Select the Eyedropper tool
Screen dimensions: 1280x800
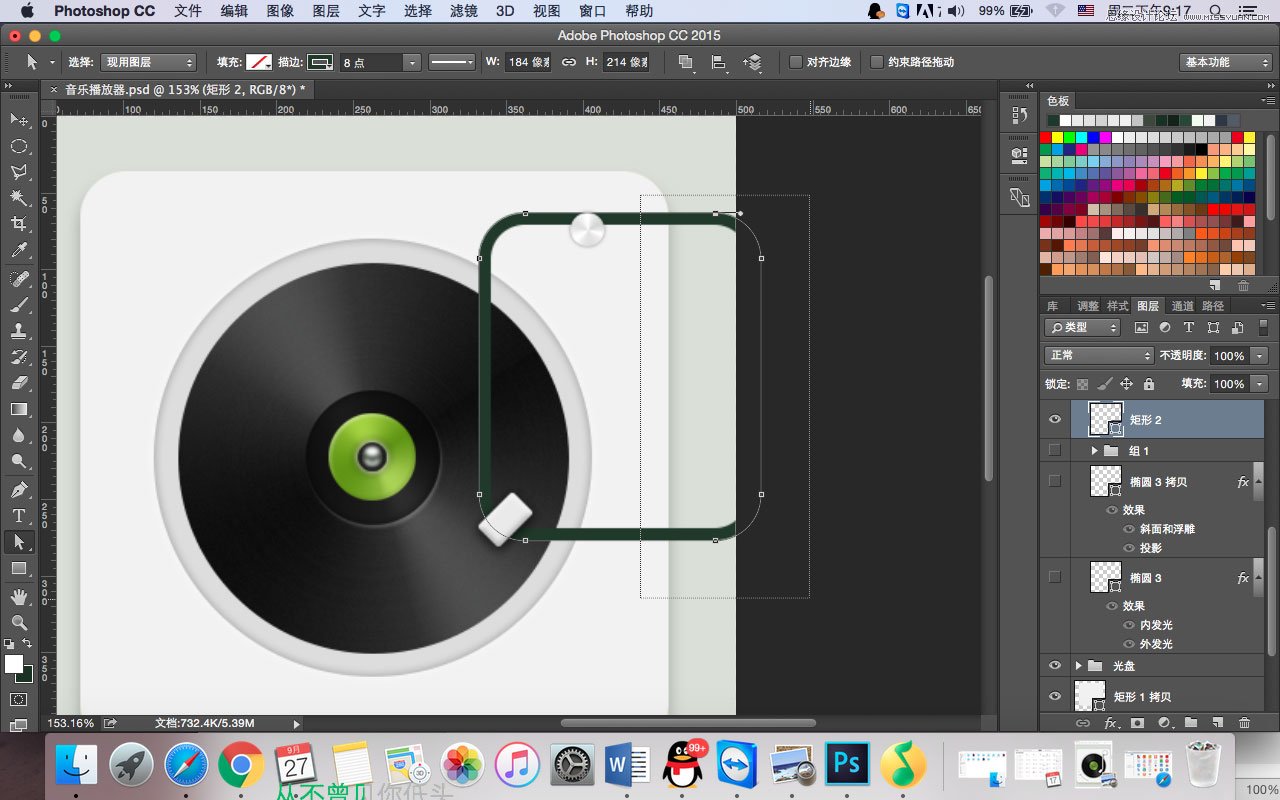[18, 250]
